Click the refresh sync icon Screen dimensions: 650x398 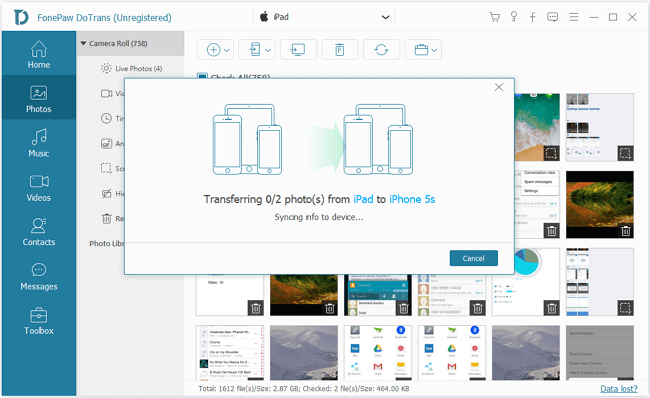tap(381, 50)
